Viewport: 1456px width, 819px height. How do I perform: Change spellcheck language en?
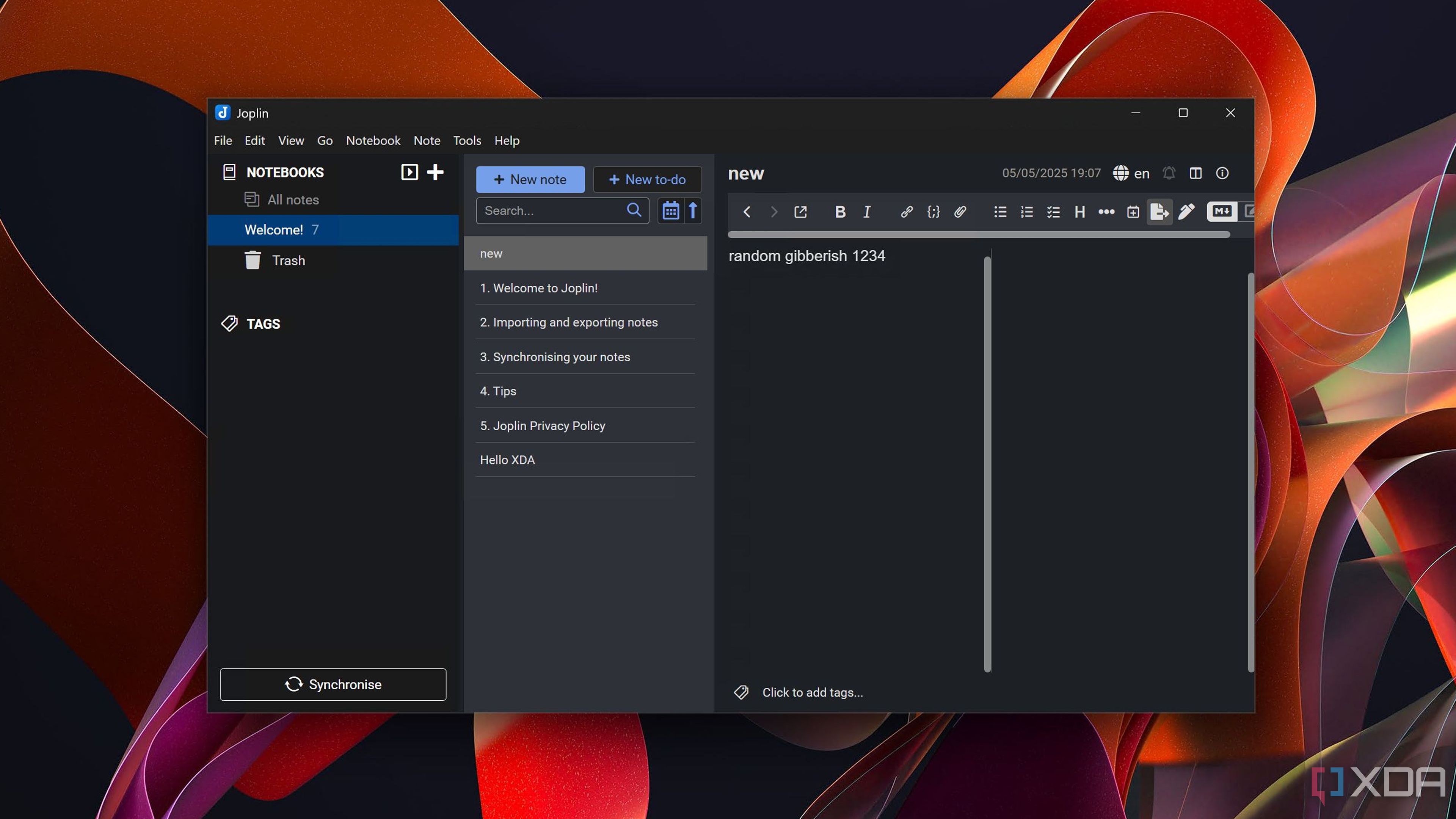1131,173
